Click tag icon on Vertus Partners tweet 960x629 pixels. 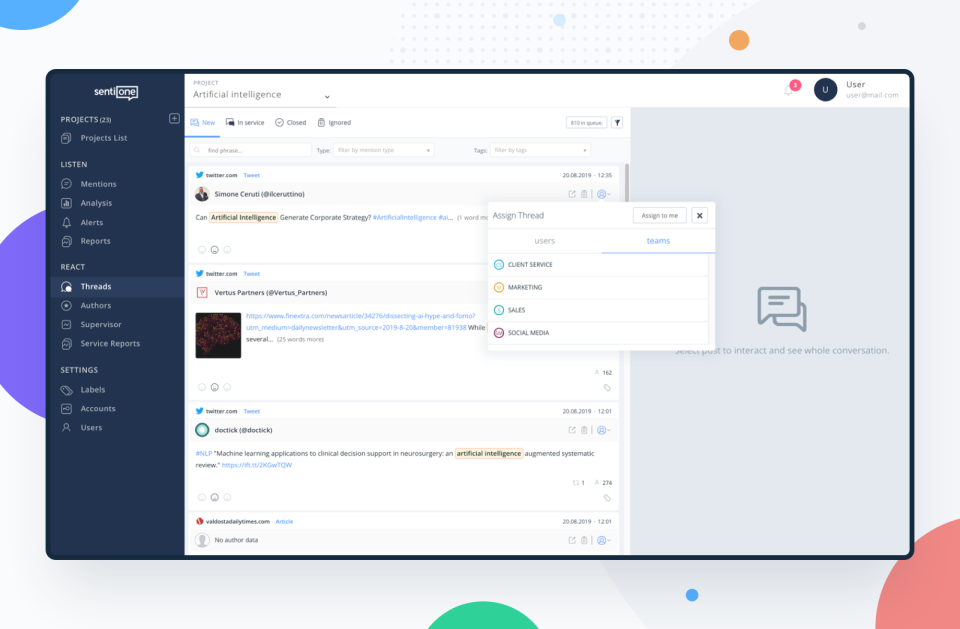[607, 388]
